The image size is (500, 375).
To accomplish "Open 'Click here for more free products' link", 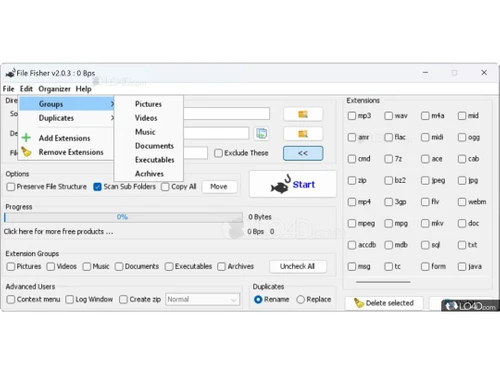I will [59, 231].
